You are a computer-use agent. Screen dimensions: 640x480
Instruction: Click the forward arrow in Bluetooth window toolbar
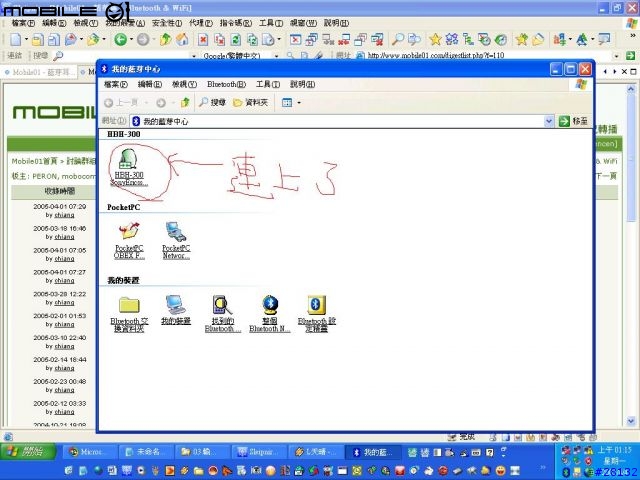pos(161,102)
